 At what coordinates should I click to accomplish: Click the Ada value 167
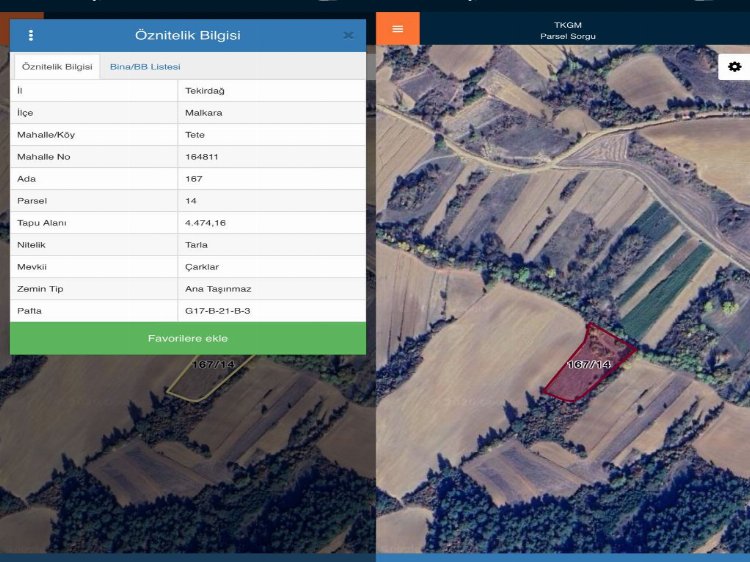[x=194, y=179]
